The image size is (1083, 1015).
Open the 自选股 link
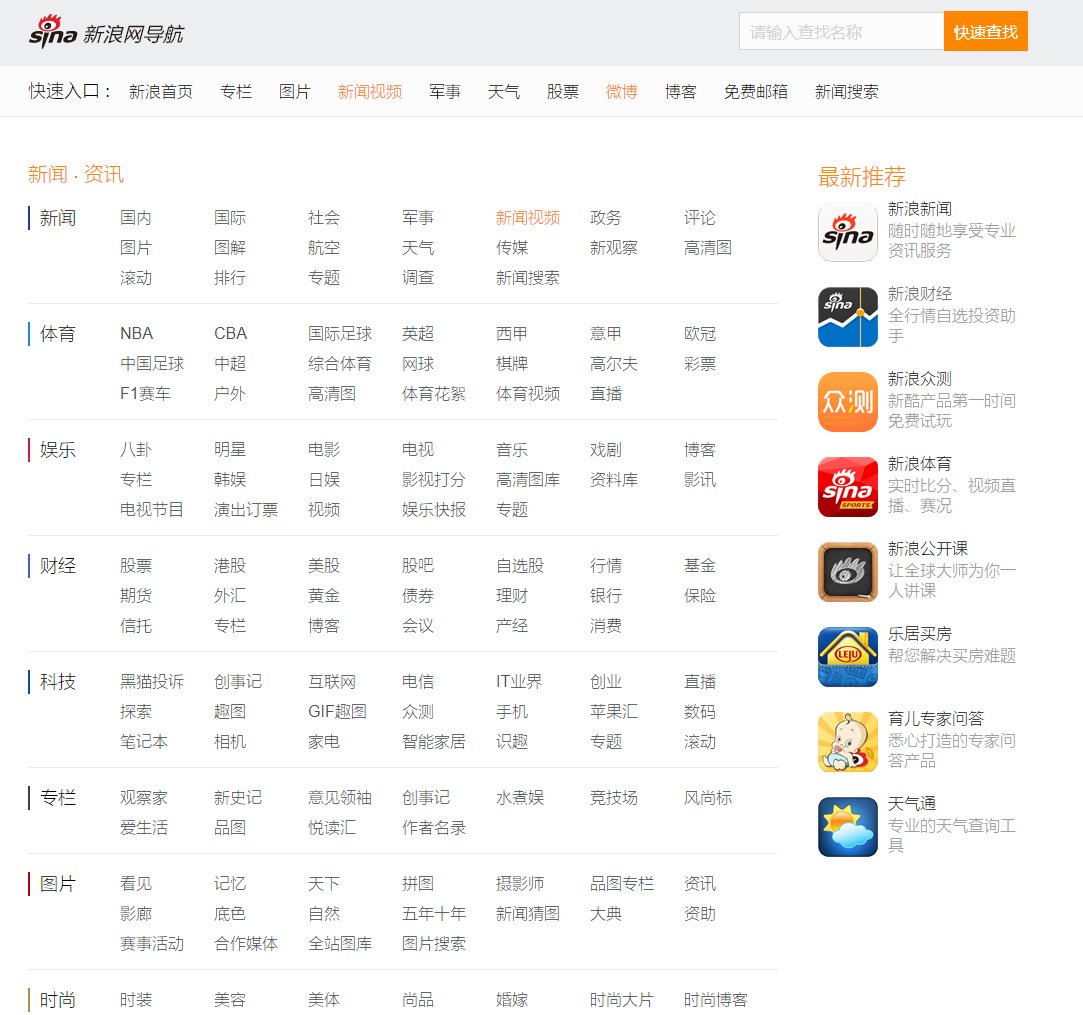click(519, 566)
